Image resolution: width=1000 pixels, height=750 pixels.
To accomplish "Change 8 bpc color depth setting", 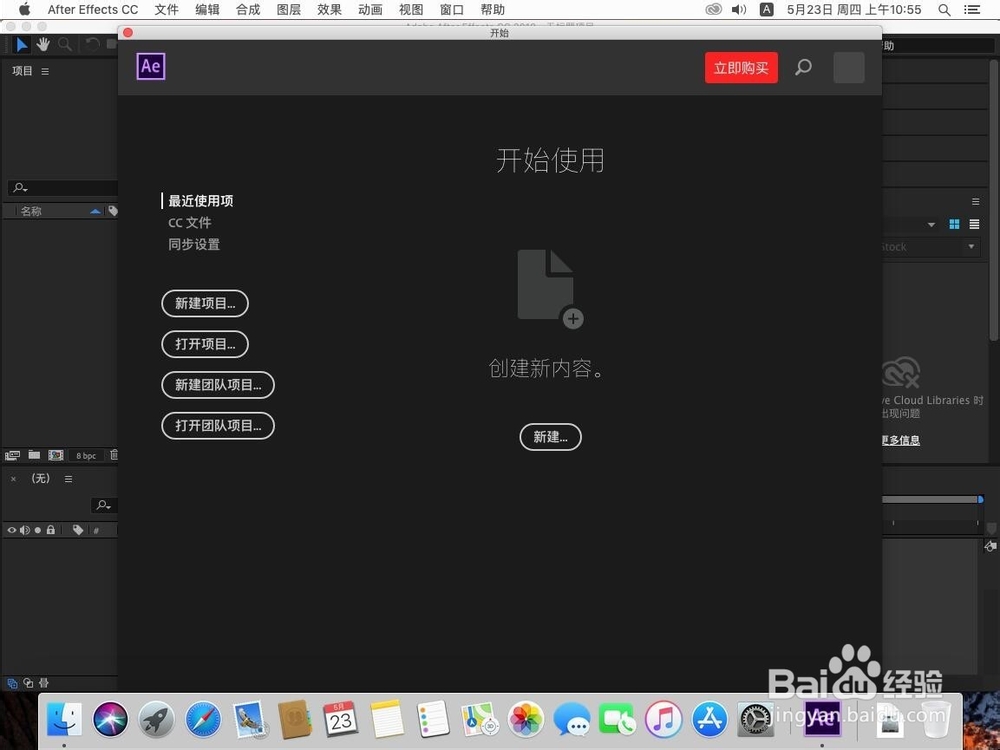I will pos(86,455).
